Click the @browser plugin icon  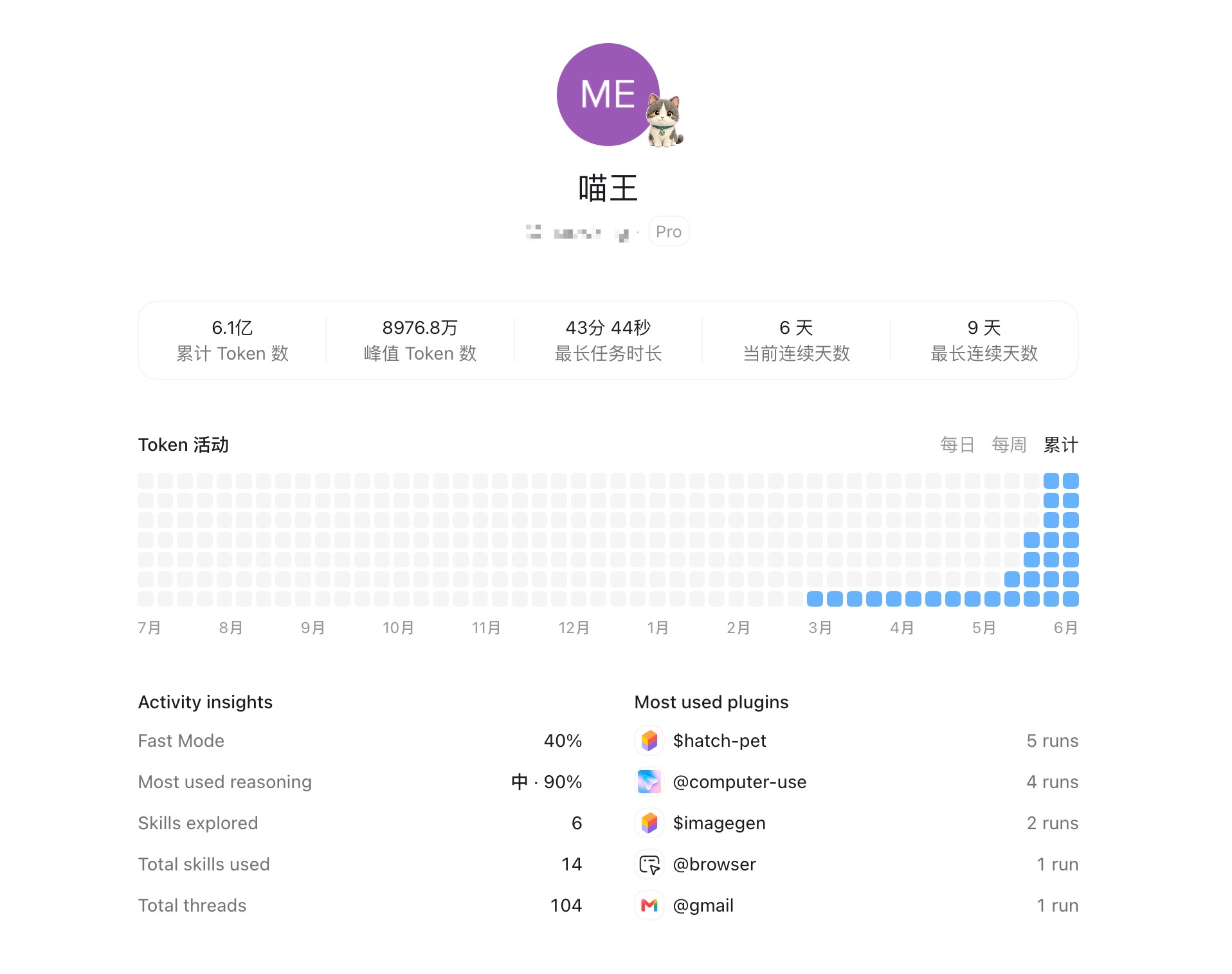pos(649,864)
